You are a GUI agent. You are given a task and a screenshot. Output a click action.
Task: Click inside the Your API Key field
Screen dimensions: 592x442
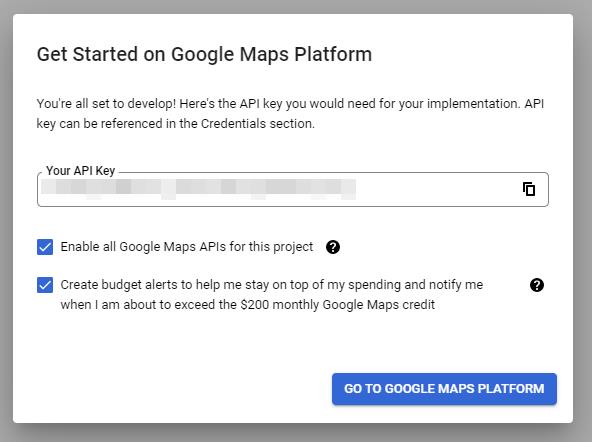[293, 189]
